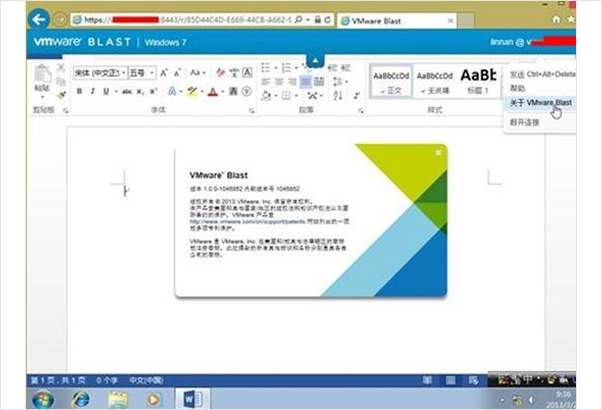The image size is (602, 410).
Task: Click the Grow Font icon
Action: 164,73
